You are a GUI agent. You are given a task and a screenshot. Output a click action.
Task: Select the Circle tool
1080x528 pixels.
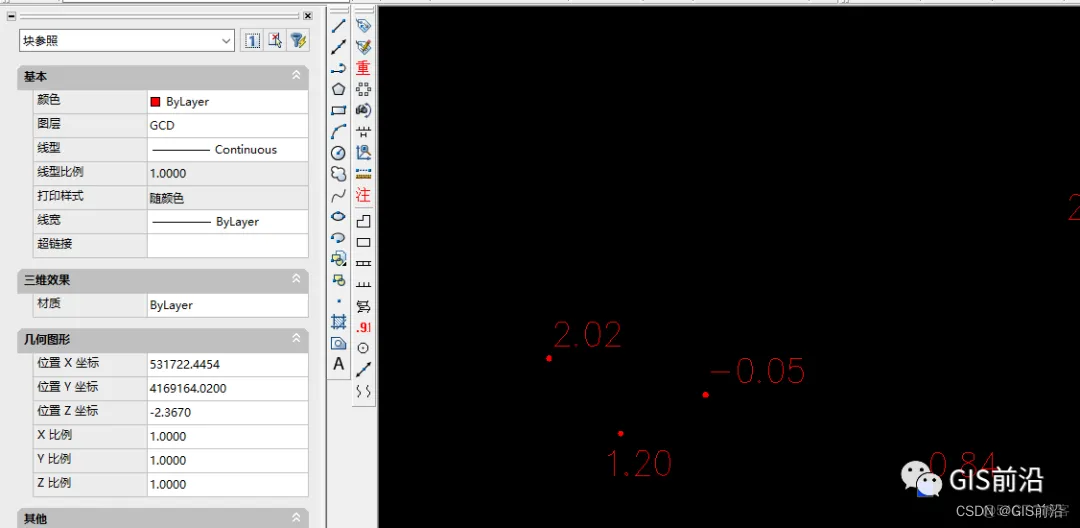coord(338,153)
